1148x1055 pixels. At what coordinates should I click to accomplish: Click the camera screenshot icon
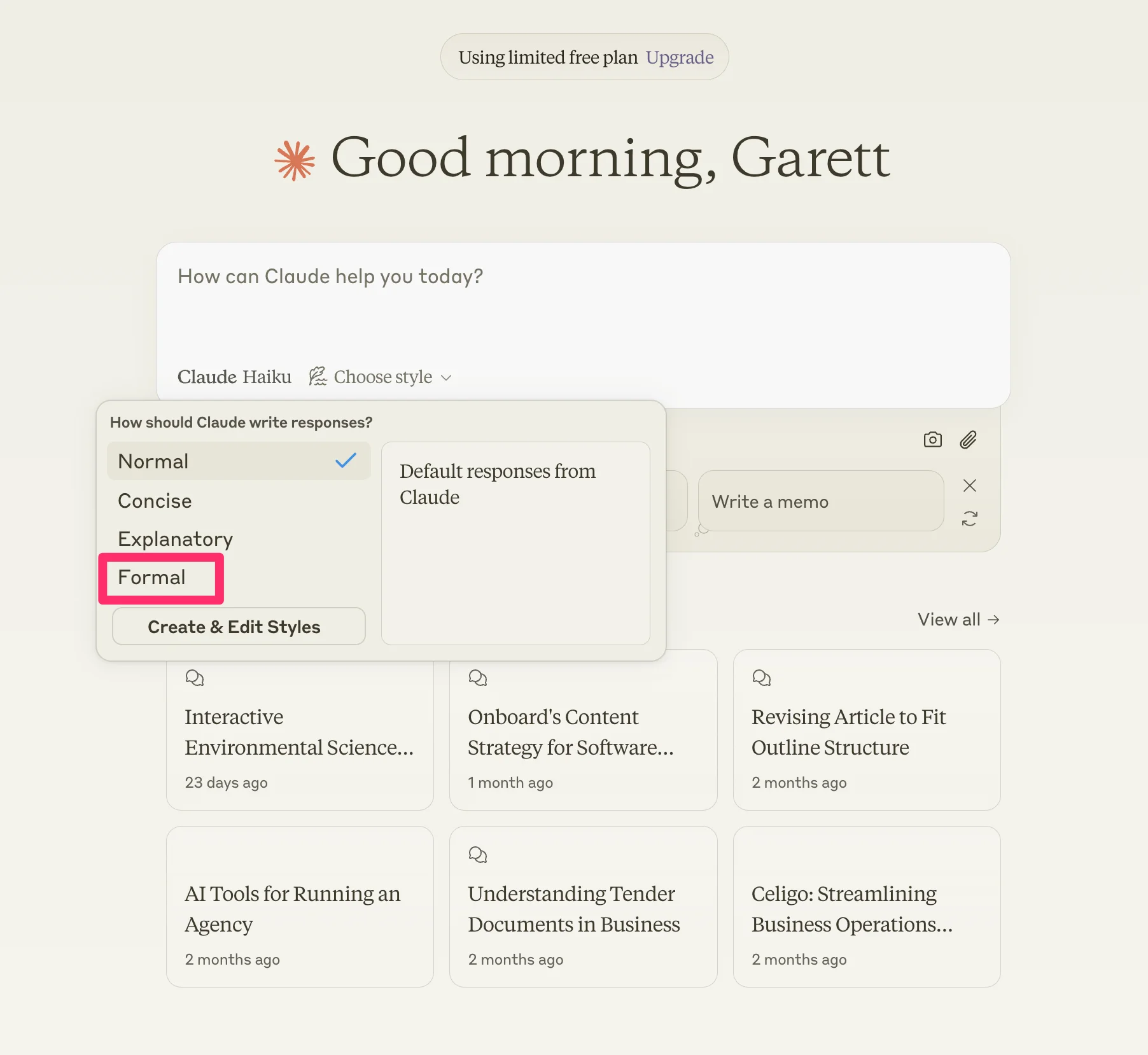tap(932, 440)
